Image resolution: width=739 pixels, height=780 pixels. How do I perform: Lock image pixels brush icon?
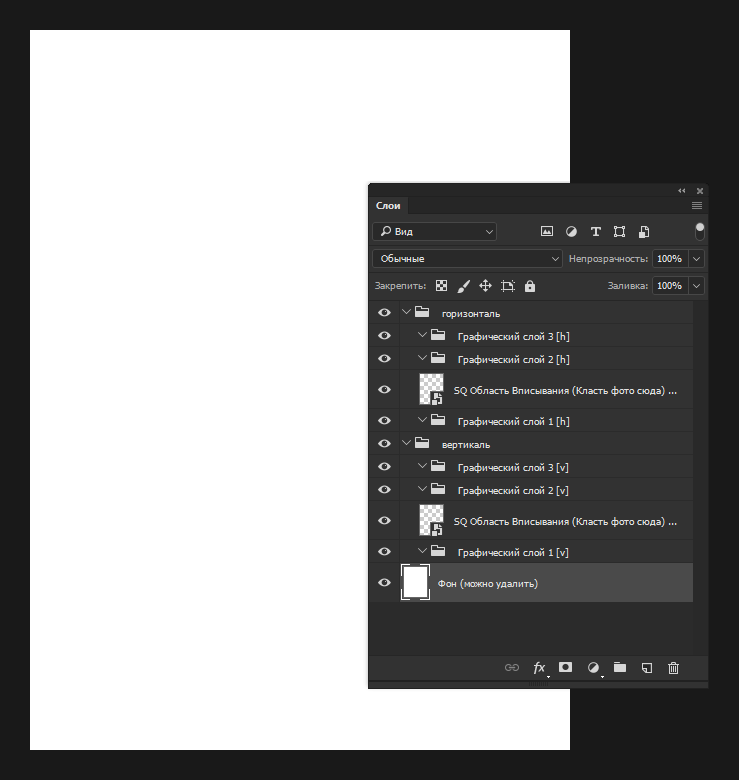click(463, 286)
